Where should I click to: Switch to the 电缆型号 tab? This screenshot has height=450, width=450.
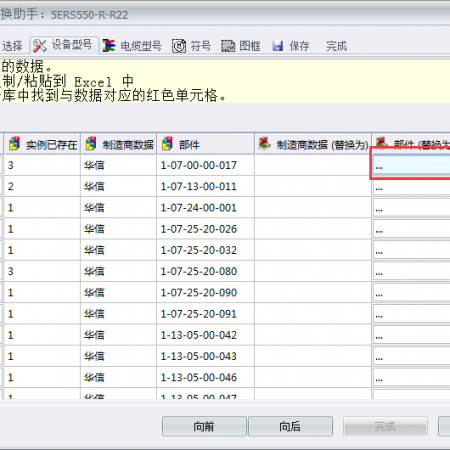pyautogui.click(x=132, y=46)
